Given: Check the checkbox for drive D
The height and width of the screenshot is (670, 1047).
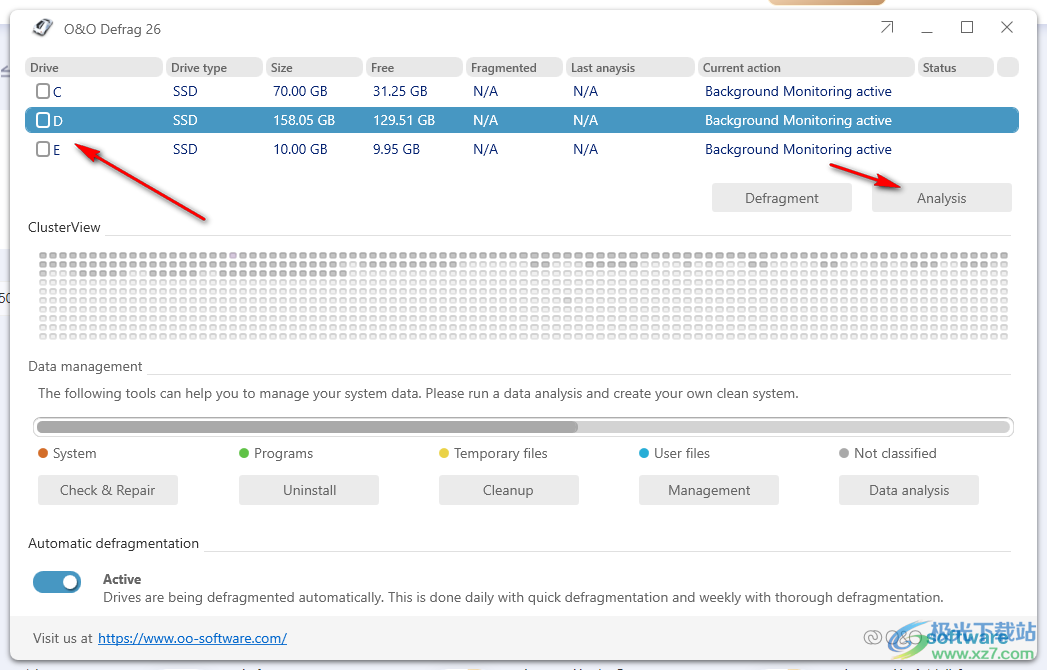Looking at the screenshot, I should (x=43, y=120).
